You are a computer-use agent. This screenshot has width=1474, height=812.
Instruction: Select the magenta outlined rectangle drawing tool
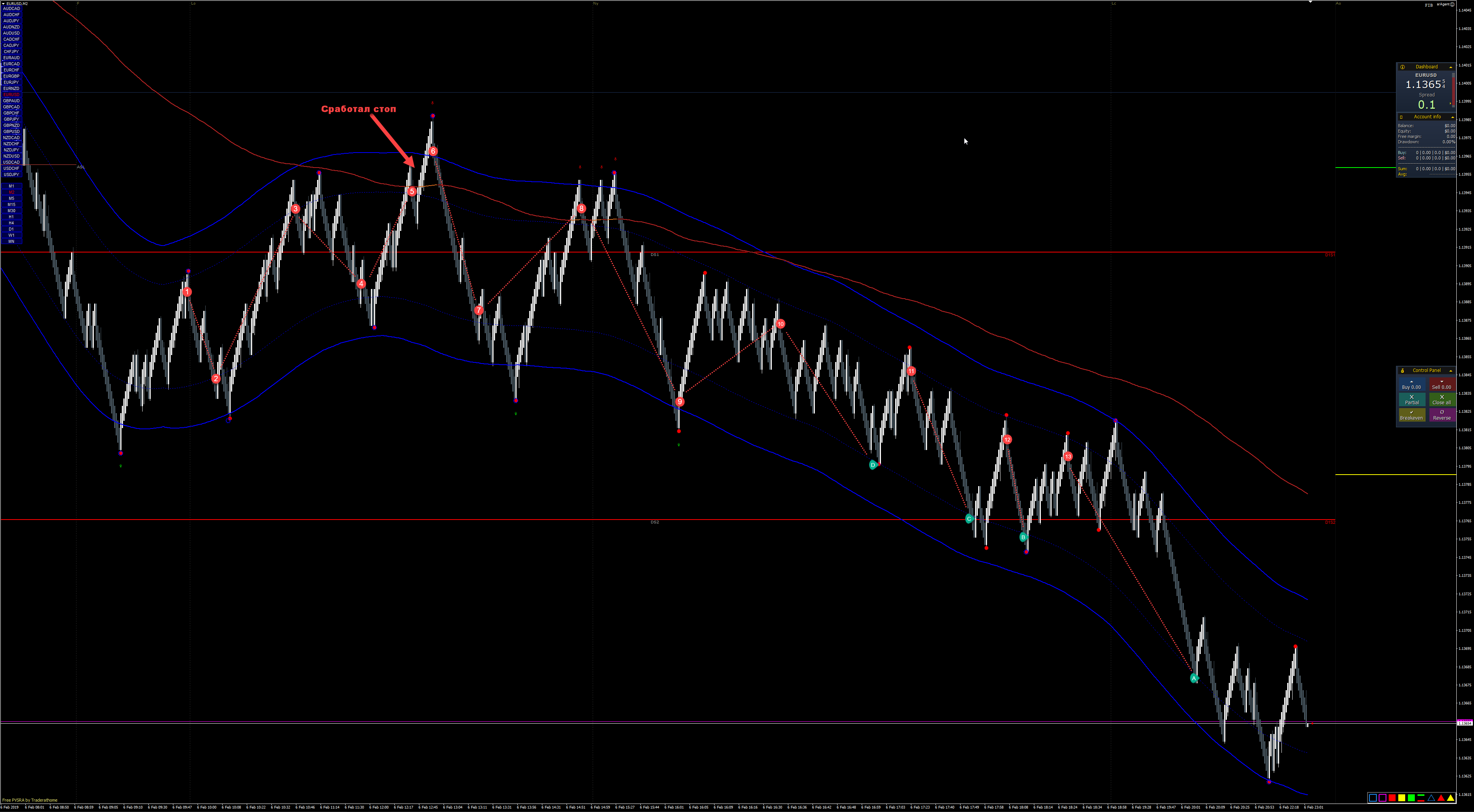pyautogui.click(x=1383, y=798)
